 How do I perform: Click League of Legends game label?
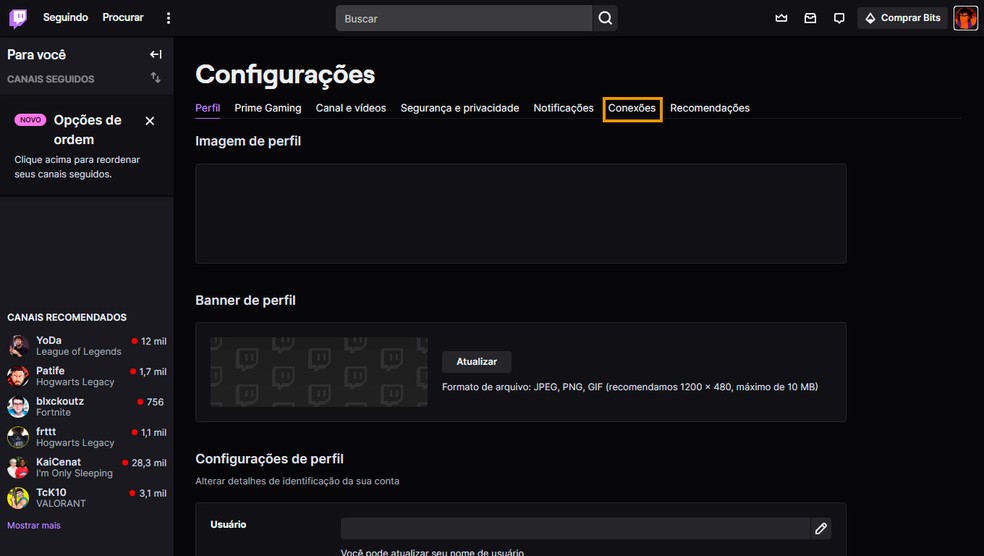click(78, 352)
